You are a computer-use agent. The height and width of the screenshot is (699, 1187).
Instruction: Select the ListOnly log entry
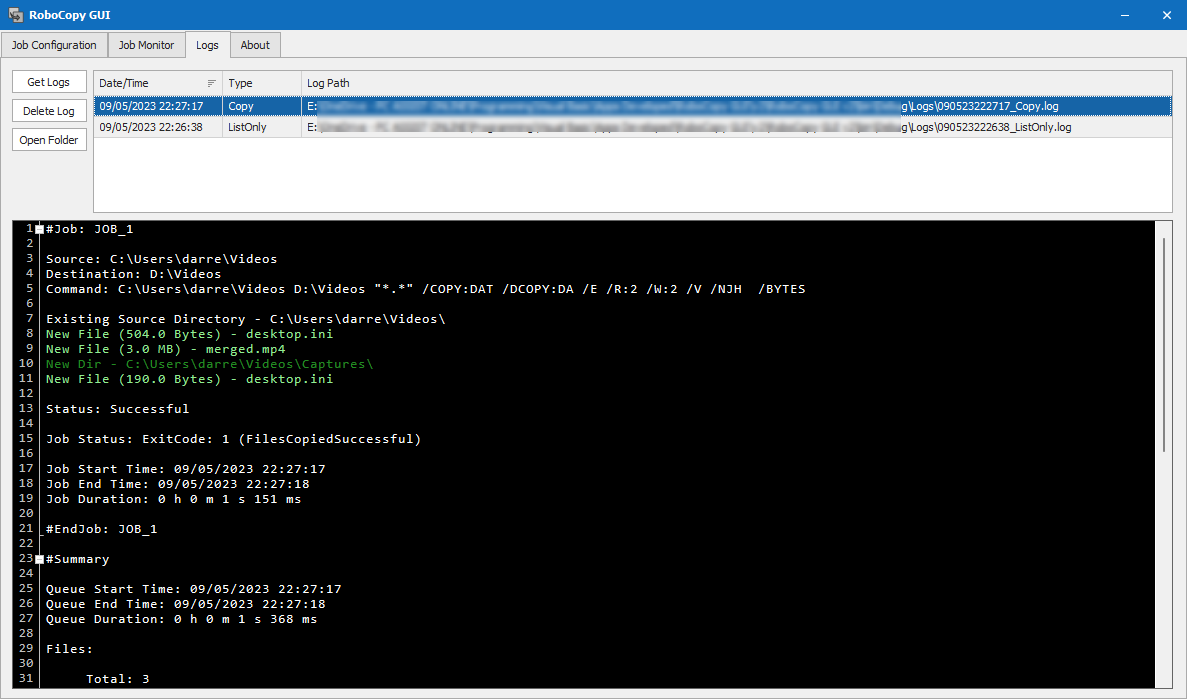point(400,127)
